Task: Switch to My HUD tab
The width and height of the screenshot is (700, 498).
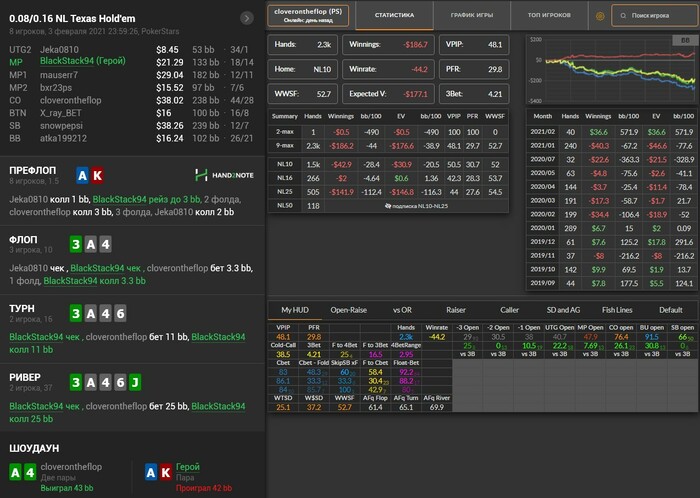Action: pos(295,310)
